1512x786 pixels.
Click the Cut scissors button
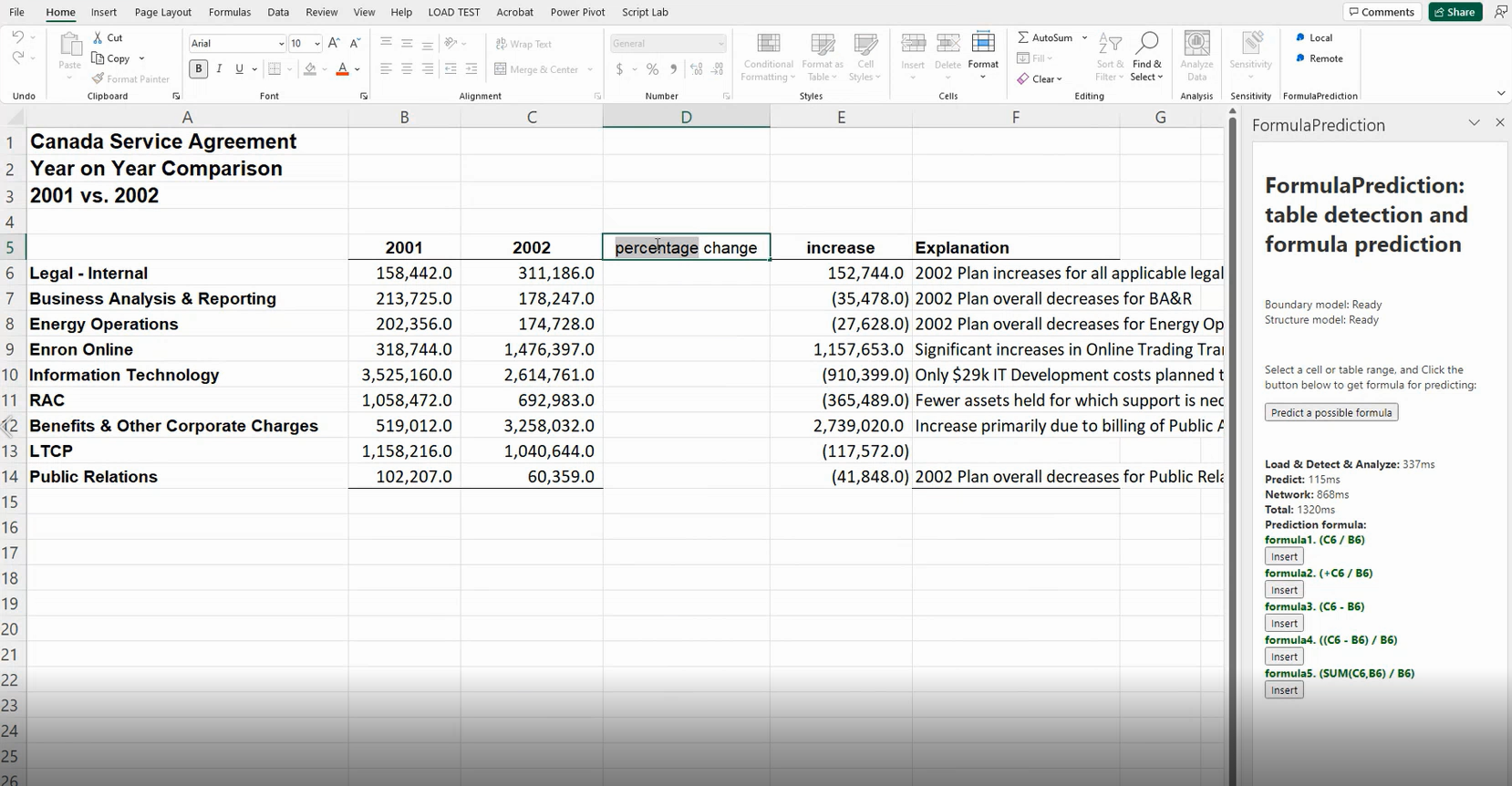[x=108, y=37]
